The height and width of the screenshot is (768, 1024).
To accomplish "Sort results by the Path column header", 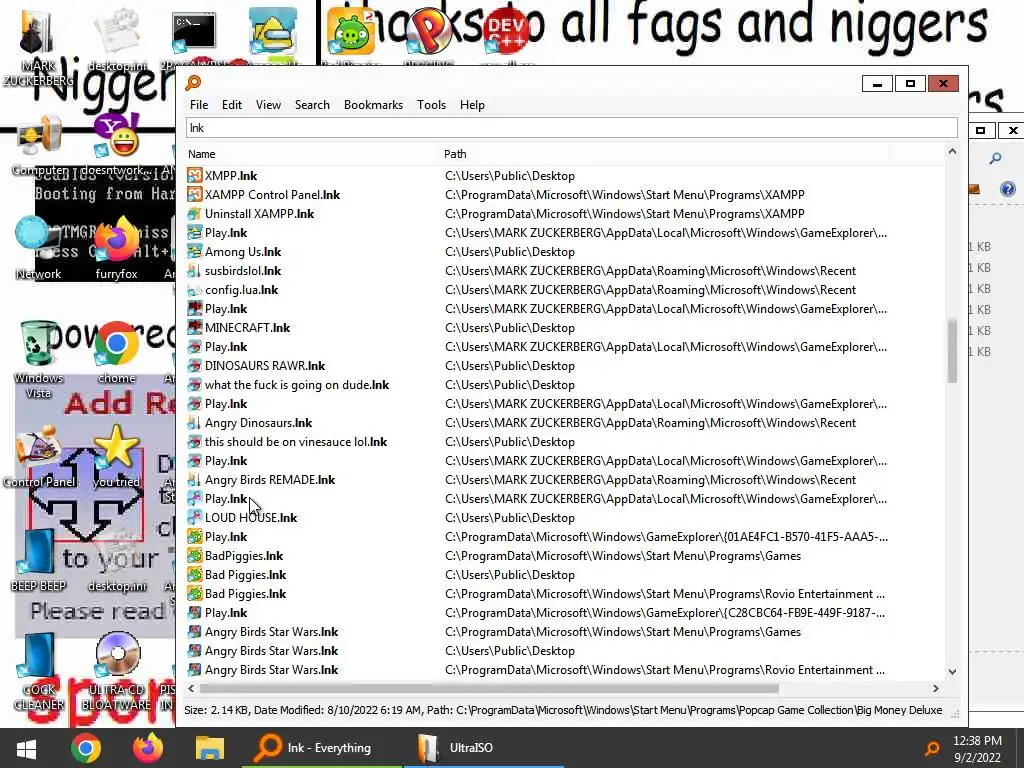I will point(664,154).
